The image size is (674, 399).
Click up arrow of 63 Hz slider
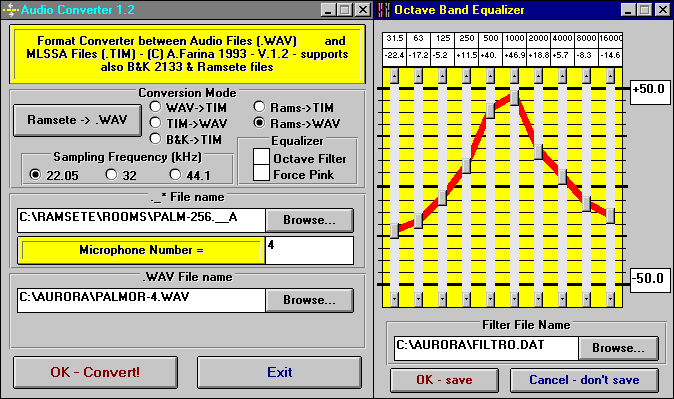[x=418, y=77]
